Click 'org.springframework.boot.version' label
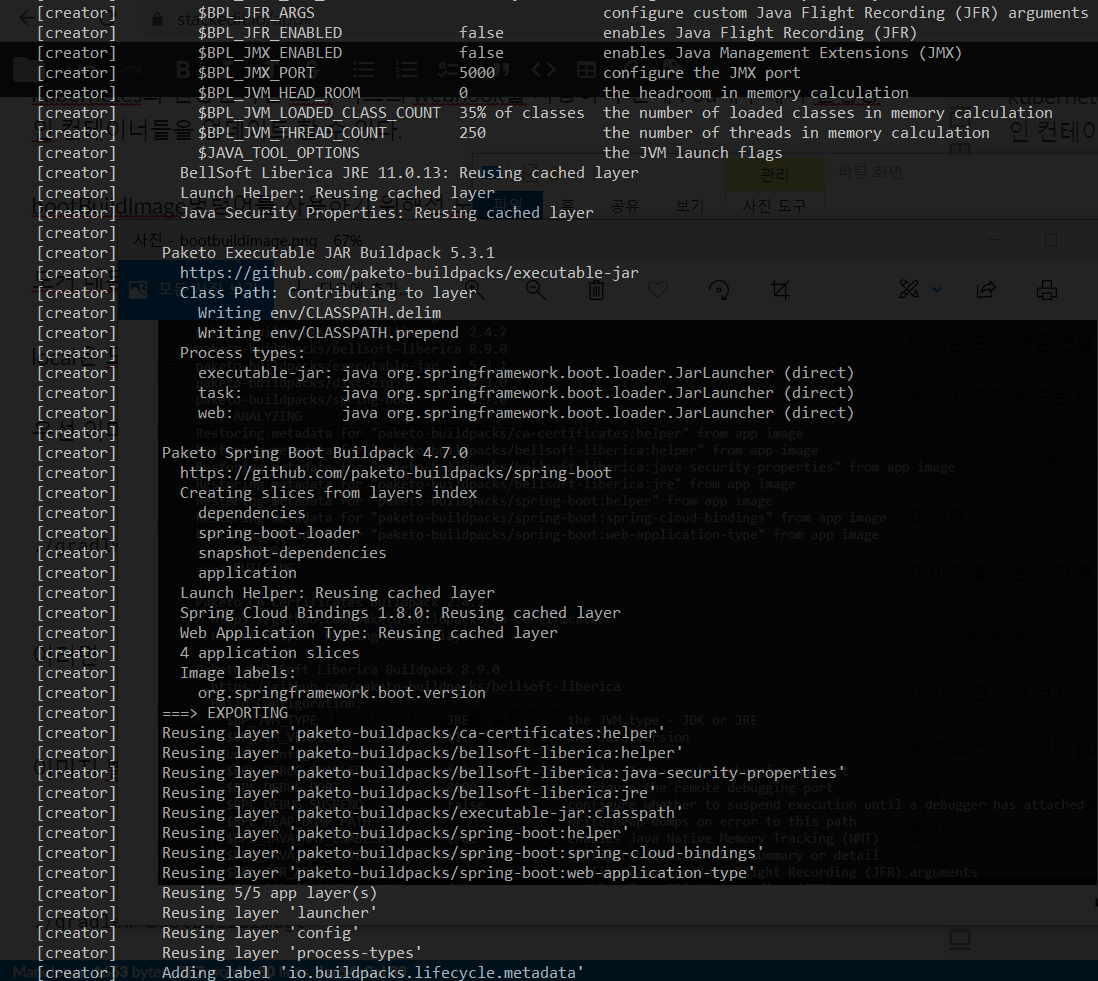 point(342,693)
